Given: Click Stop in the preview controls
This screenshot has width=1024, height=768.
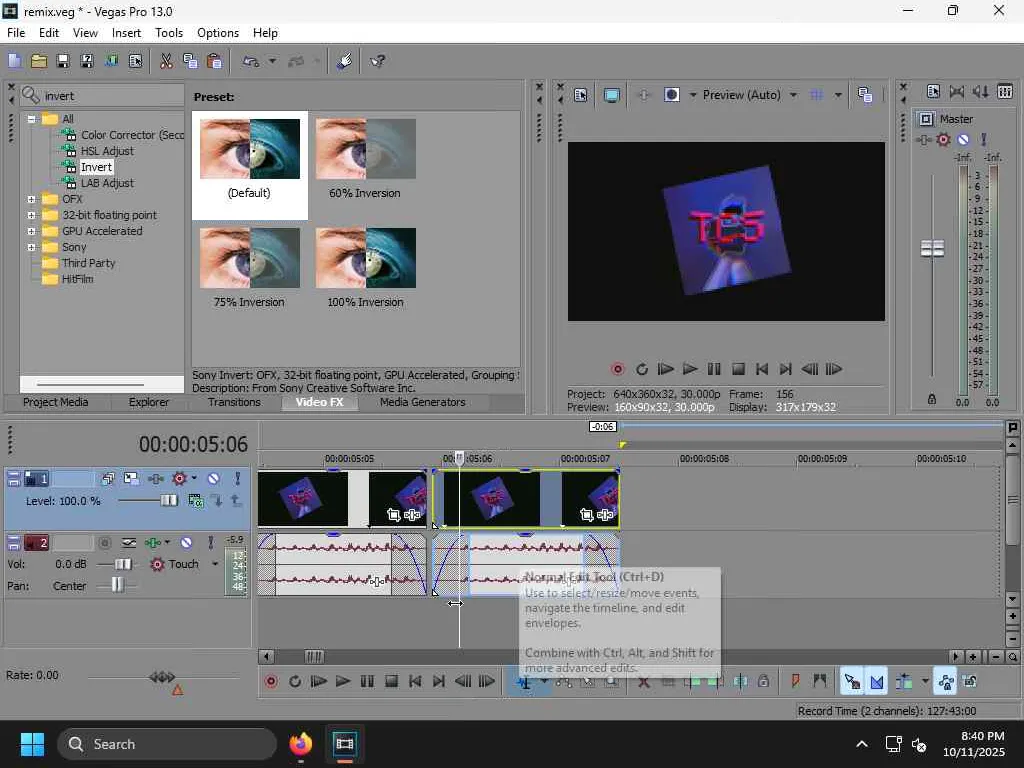Looking at the screenshot, I should (x=738, y=370).
